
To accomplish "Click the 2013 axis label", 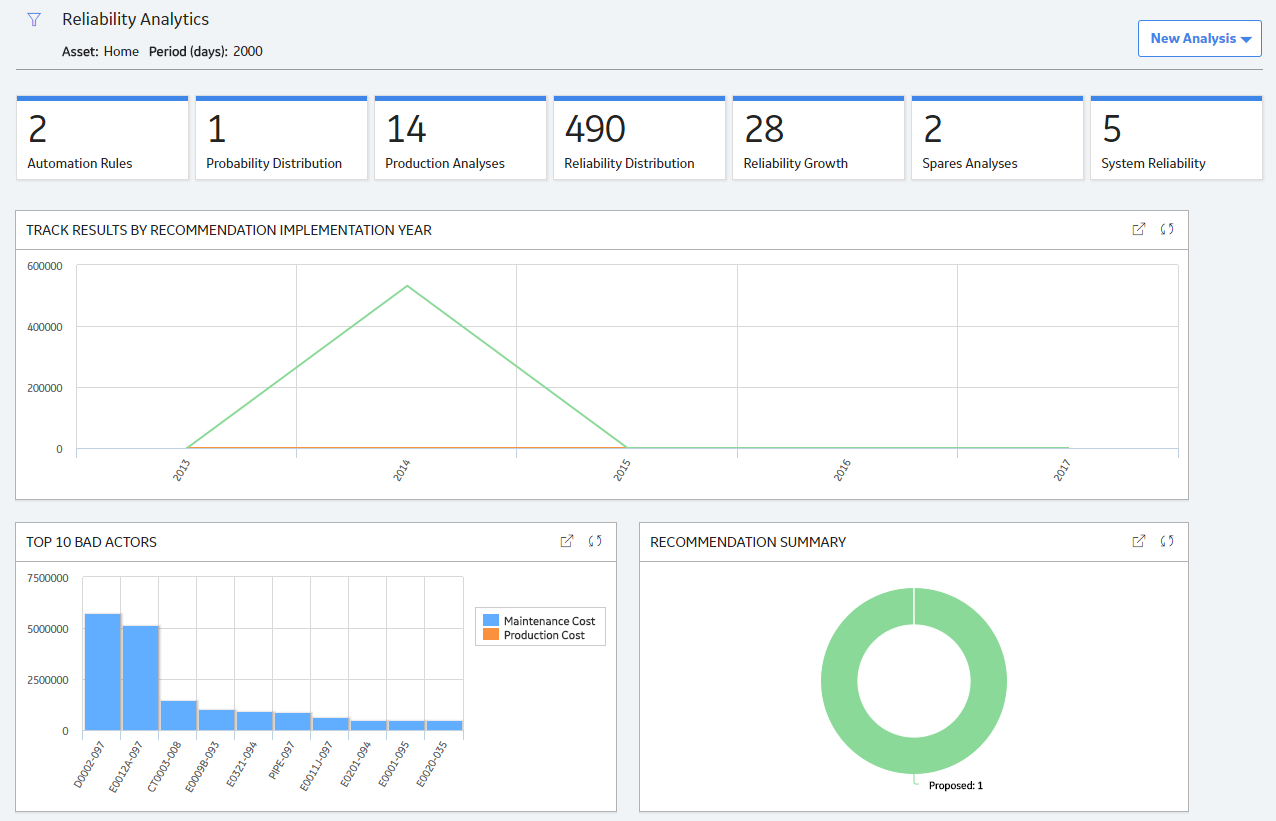I will click(183, 471).
